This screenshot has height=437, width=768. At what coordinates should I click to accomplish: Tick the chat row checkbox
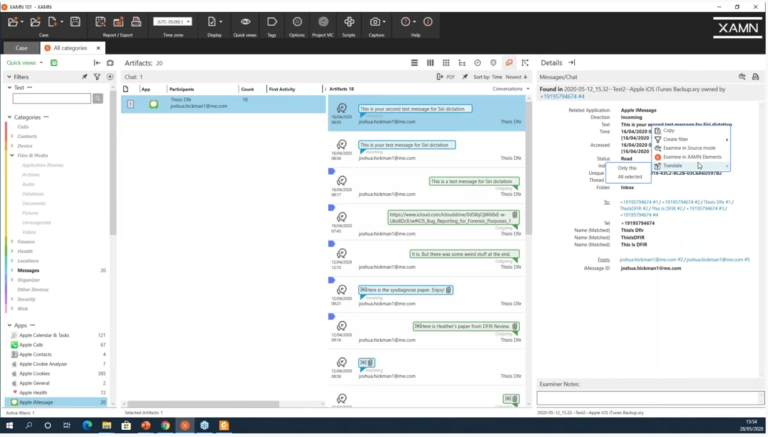[130, 104]
